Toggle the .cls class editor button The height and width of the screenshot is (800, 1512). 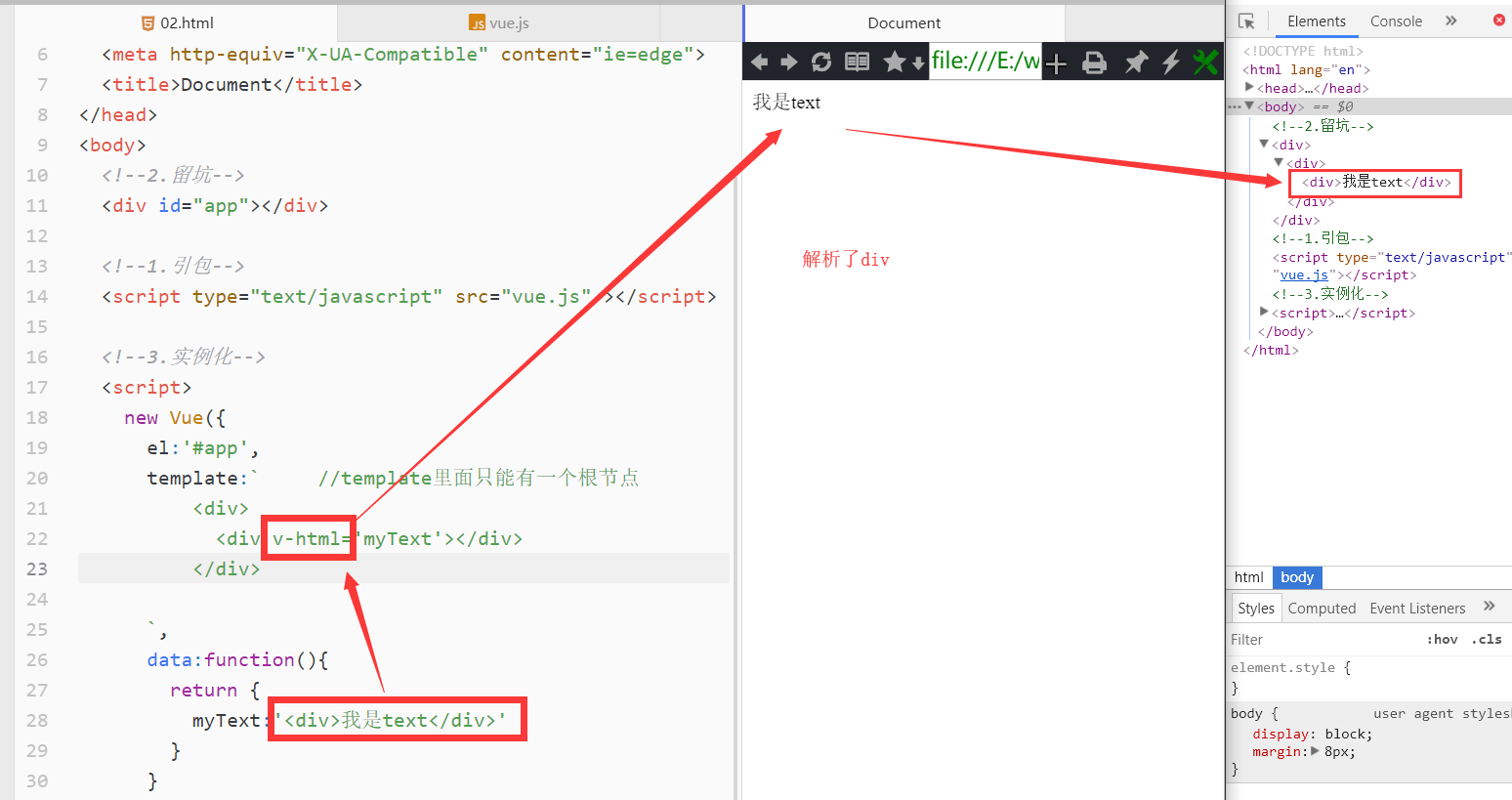click(1487, 639)
